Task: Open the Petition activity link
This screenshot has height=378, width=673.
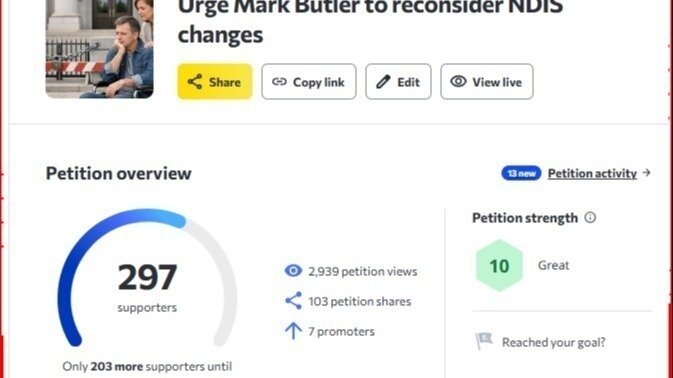Action: tap(592, 173)
